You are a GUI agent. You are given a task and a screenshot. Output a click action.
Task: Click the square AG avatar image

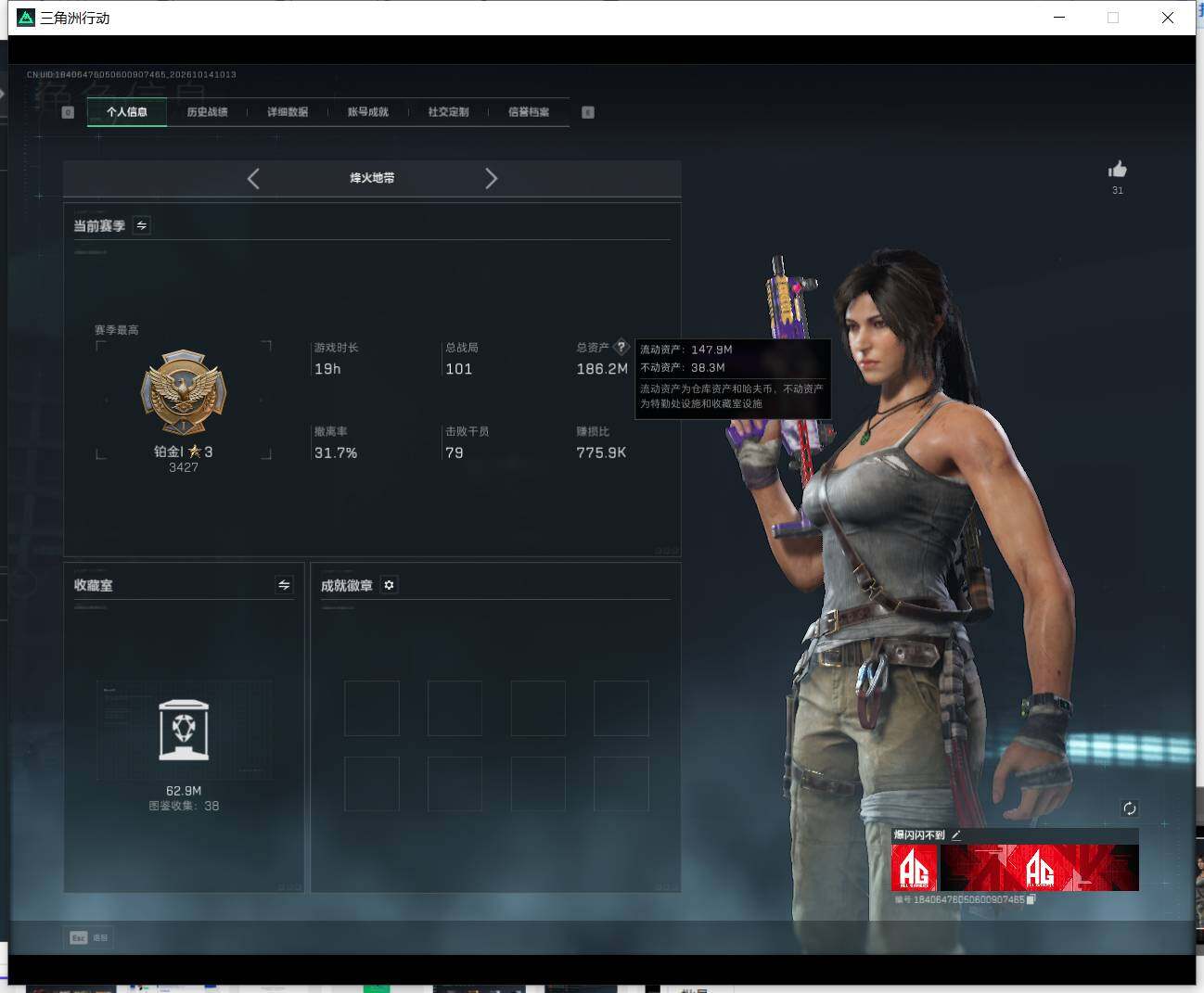point(914,868)
